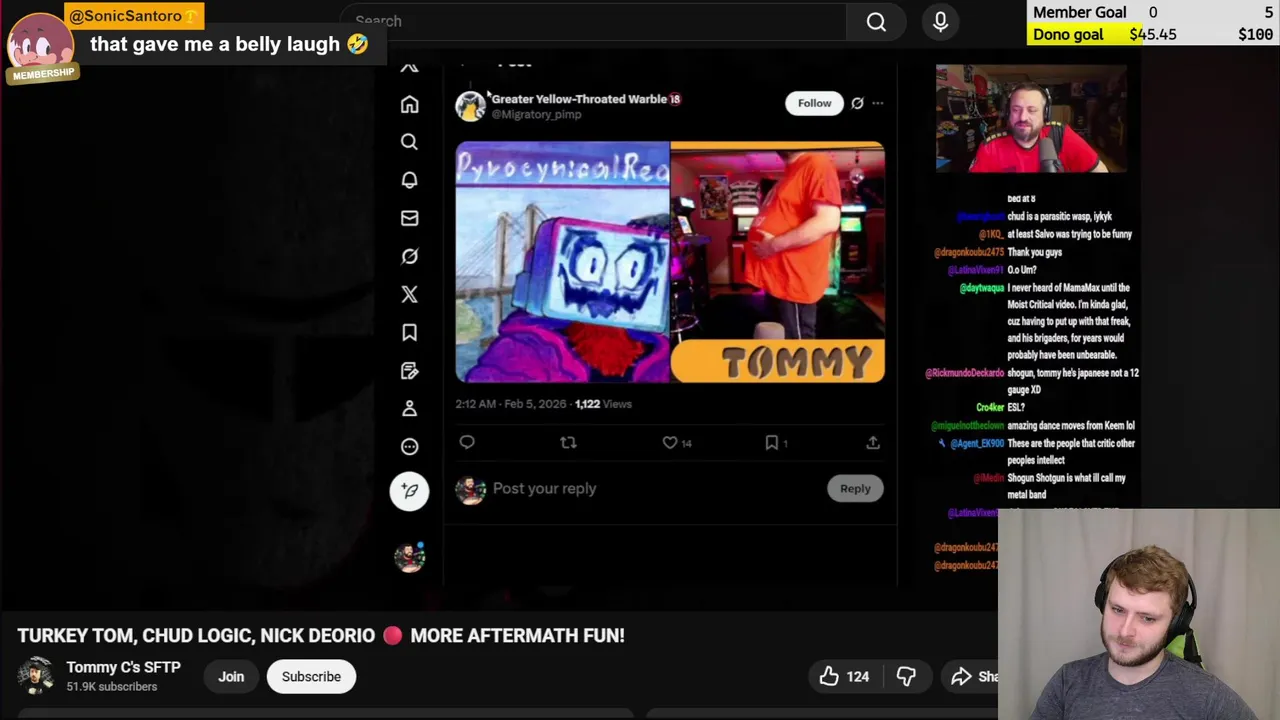Click the reply comment icon under the post
Image resolution: width=1280 pixels, height=720 pixels.
pos(467,442)
